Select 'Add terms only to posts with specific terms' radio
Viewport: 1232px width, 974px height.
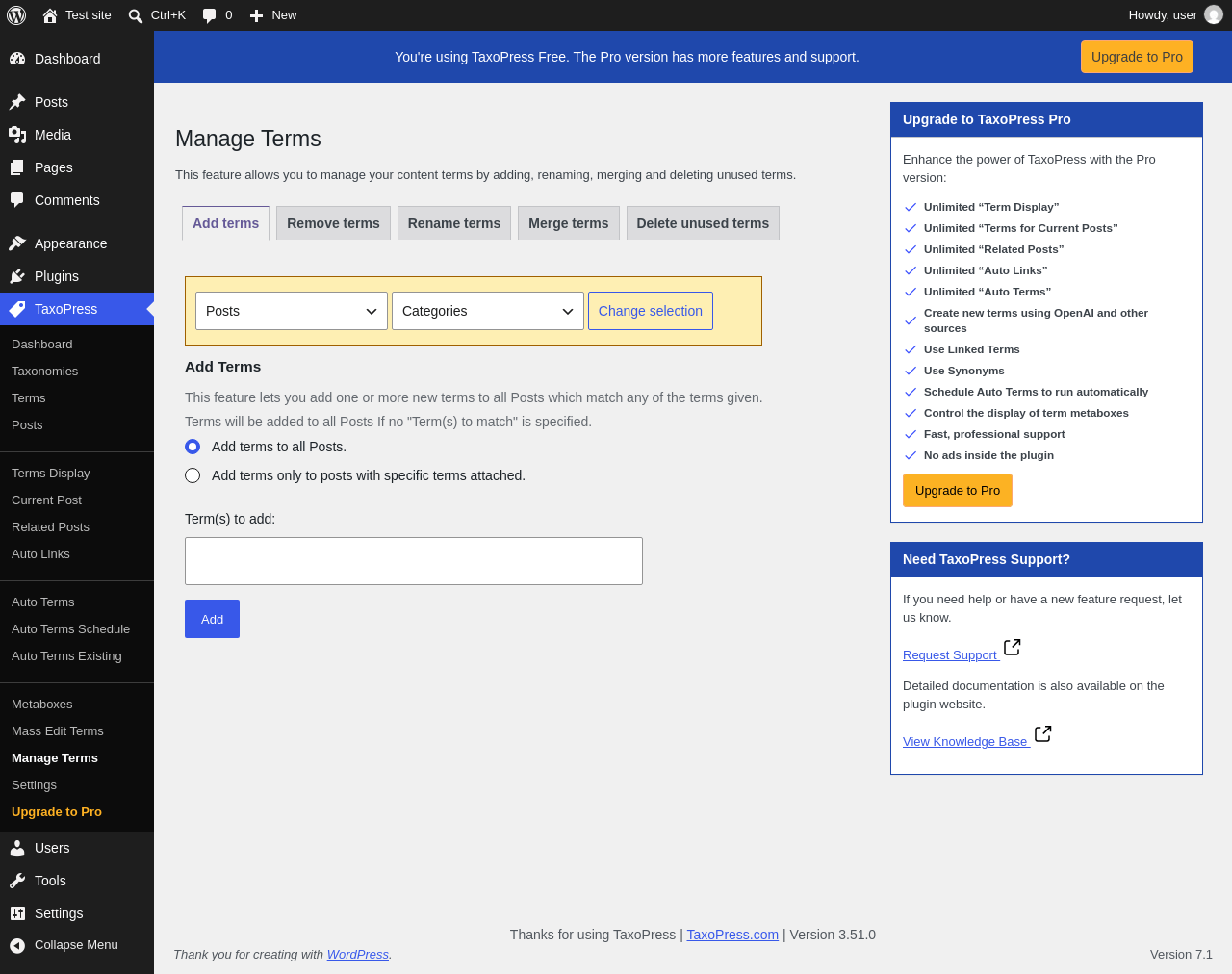click(192, 475)
